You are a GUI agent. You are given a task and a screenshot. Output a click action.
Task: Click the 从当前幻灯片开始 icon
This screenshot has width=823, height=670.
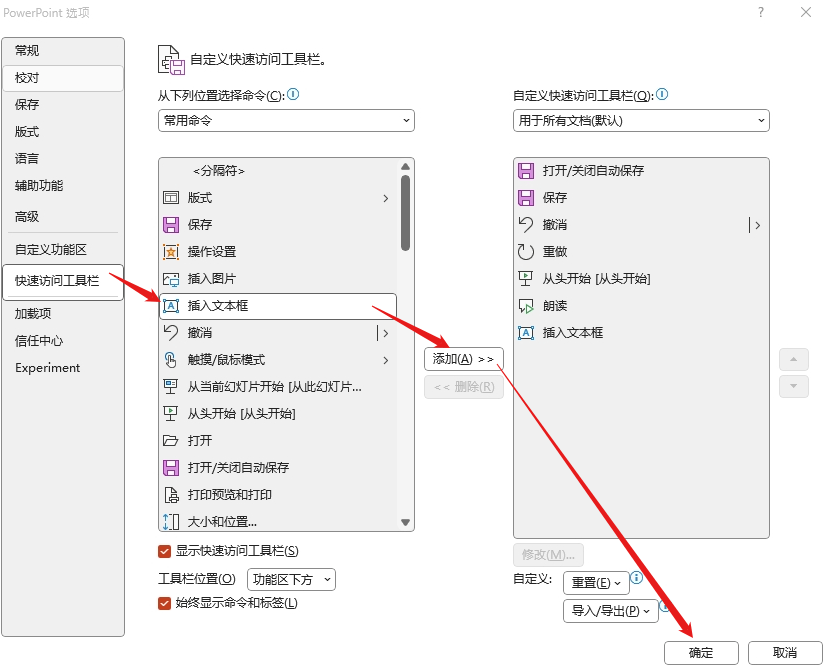click(x=171, y=387)
